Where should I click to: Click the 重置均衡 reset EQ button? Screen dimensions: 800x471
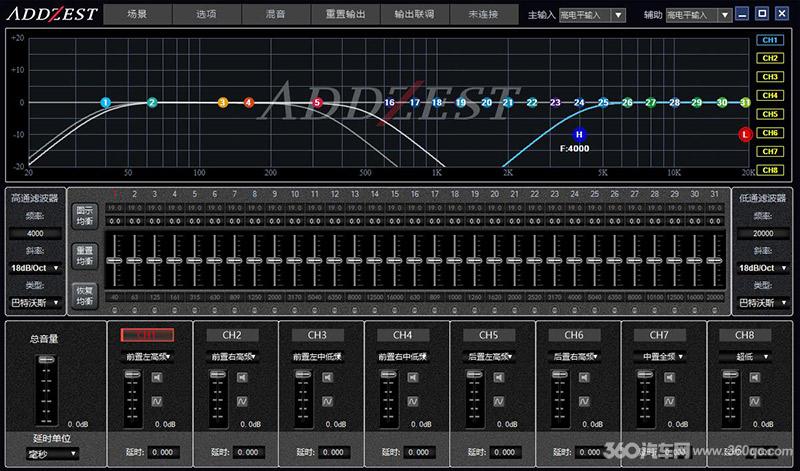pos(85,256)
